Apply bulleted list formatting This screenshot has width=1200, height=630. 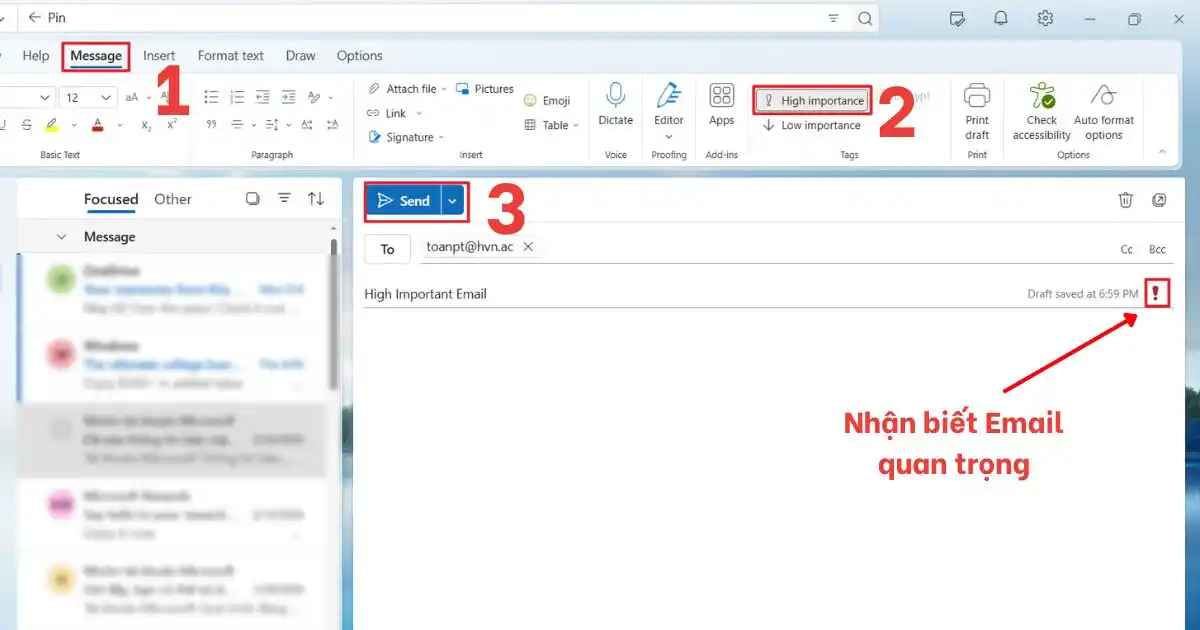(x=211, y=97)
